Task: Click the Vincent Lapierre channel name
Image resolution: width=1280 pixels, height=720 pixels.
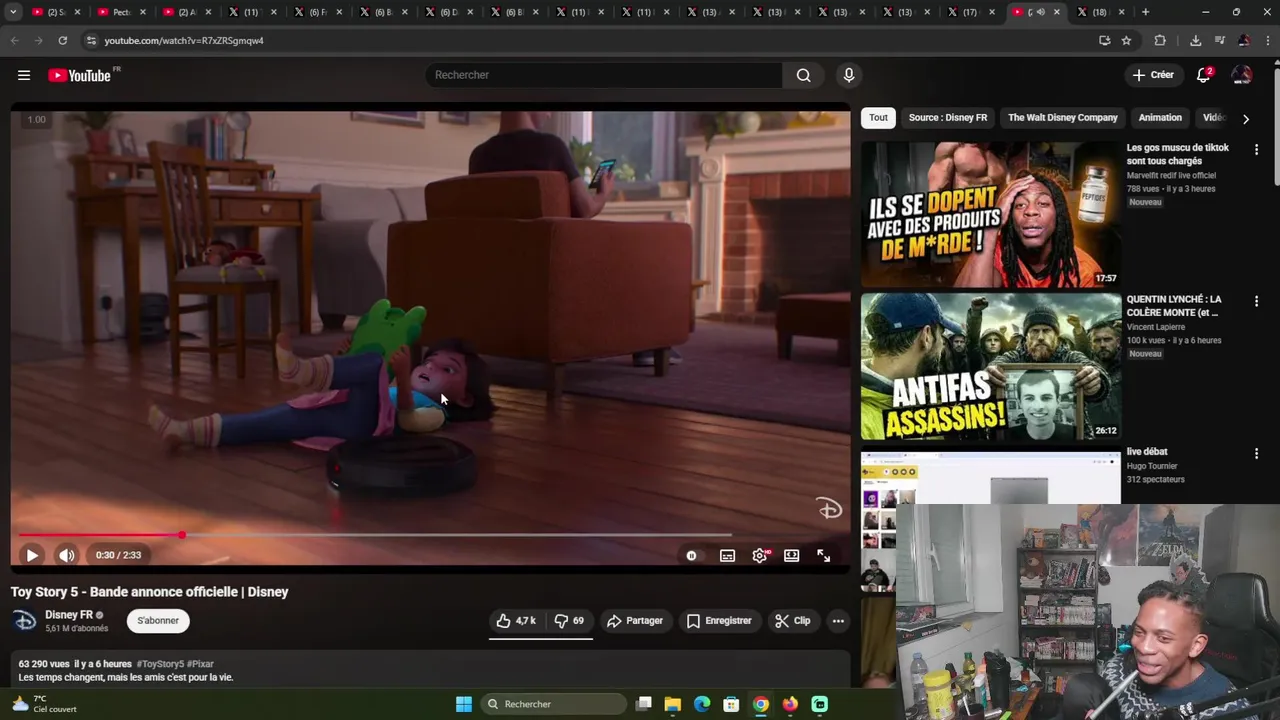Action: pos(1156,327)
